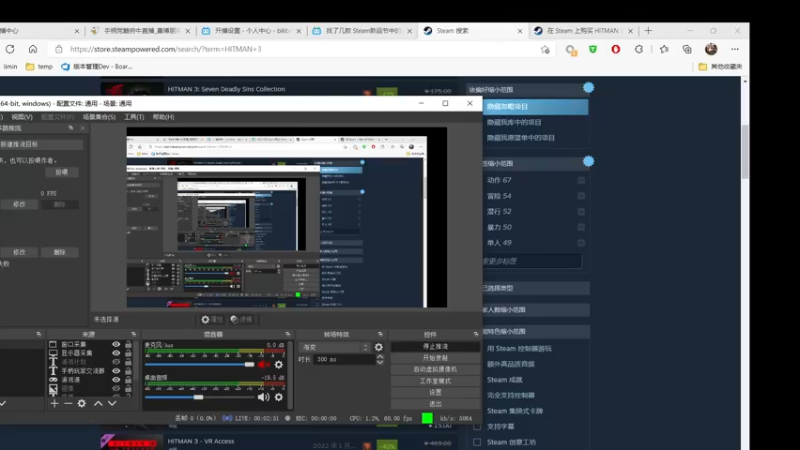The height and width of the screenshot is (450, 800).
Task: Check the Steam 创意工坊 filter checkbox
Action: coord(477,442)
